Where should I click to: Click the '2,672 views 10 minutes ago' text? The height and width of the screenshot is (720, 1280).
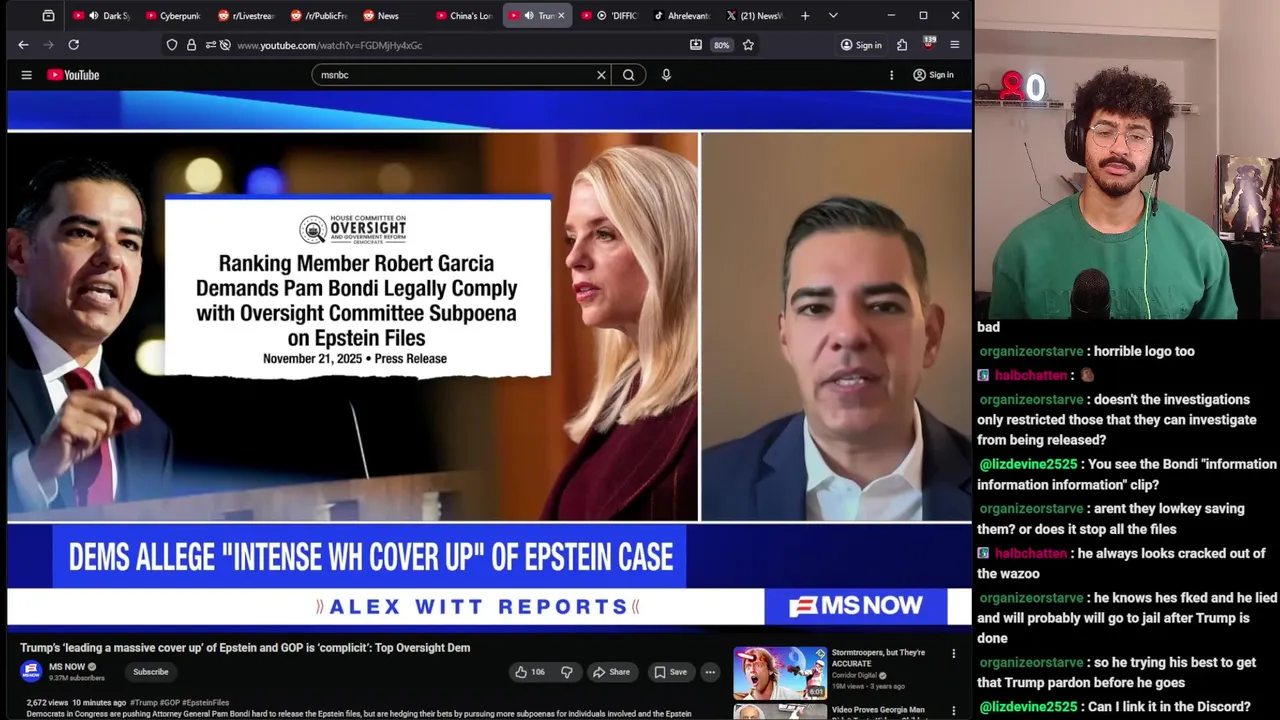point(76,703)
